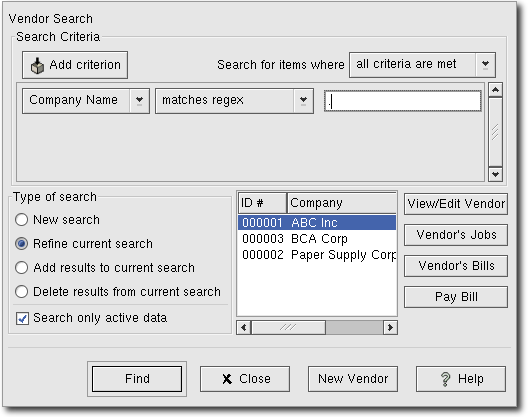Screen dimensions: 528x417
Task: Click the criteria list scroll-up arrow
Action: point(495,90)
